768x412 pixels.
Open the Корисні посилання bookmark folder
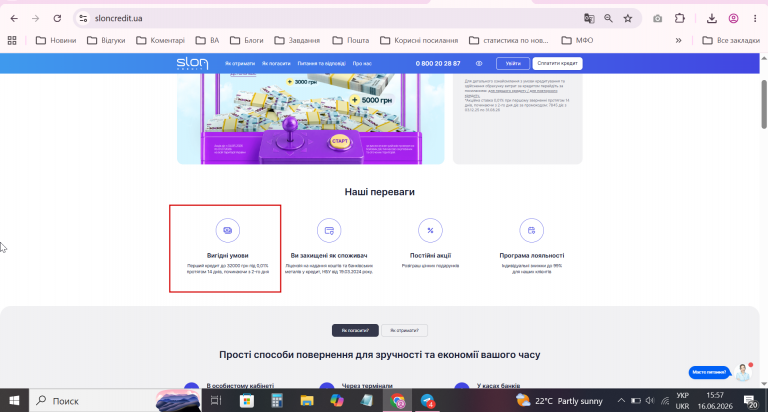tap(419, 40)
